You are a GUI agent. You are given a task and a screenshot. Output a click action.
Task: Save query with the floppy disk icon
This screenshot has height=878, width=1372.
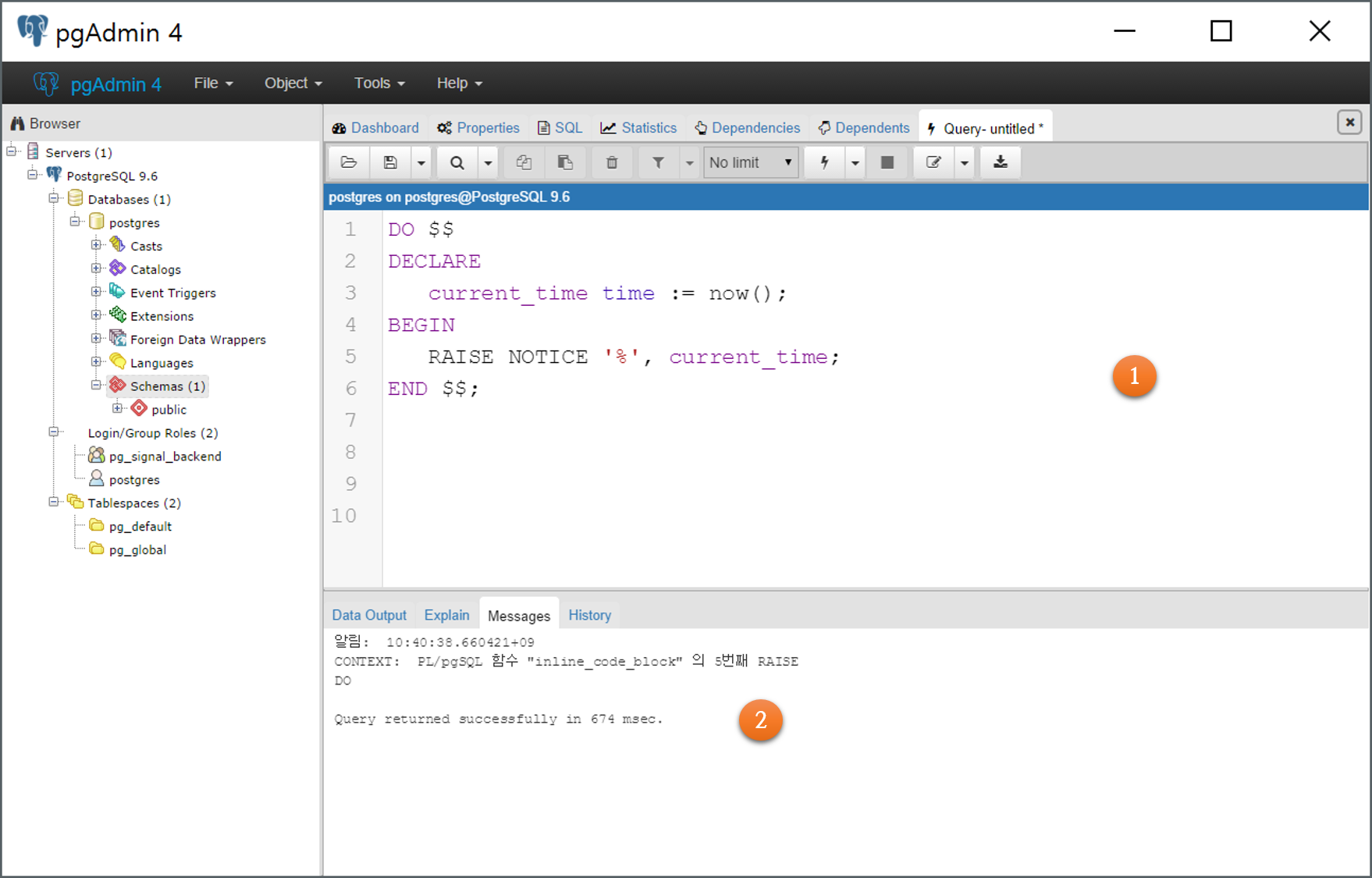tap(390, 162)
